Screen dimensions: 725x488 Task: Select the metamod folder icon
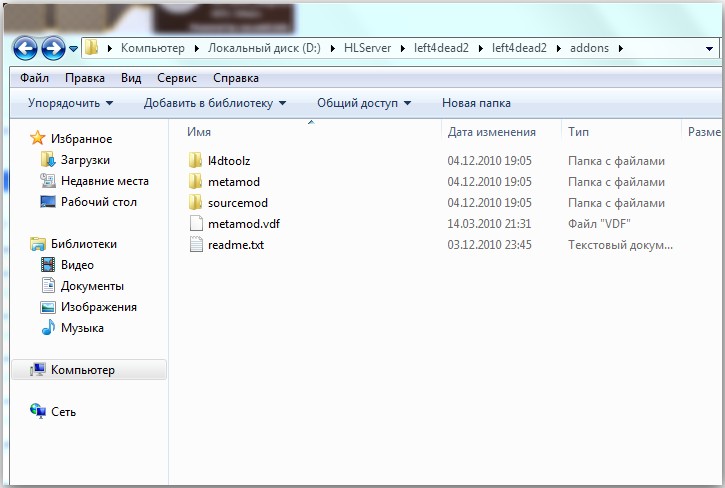click(195, 181)
